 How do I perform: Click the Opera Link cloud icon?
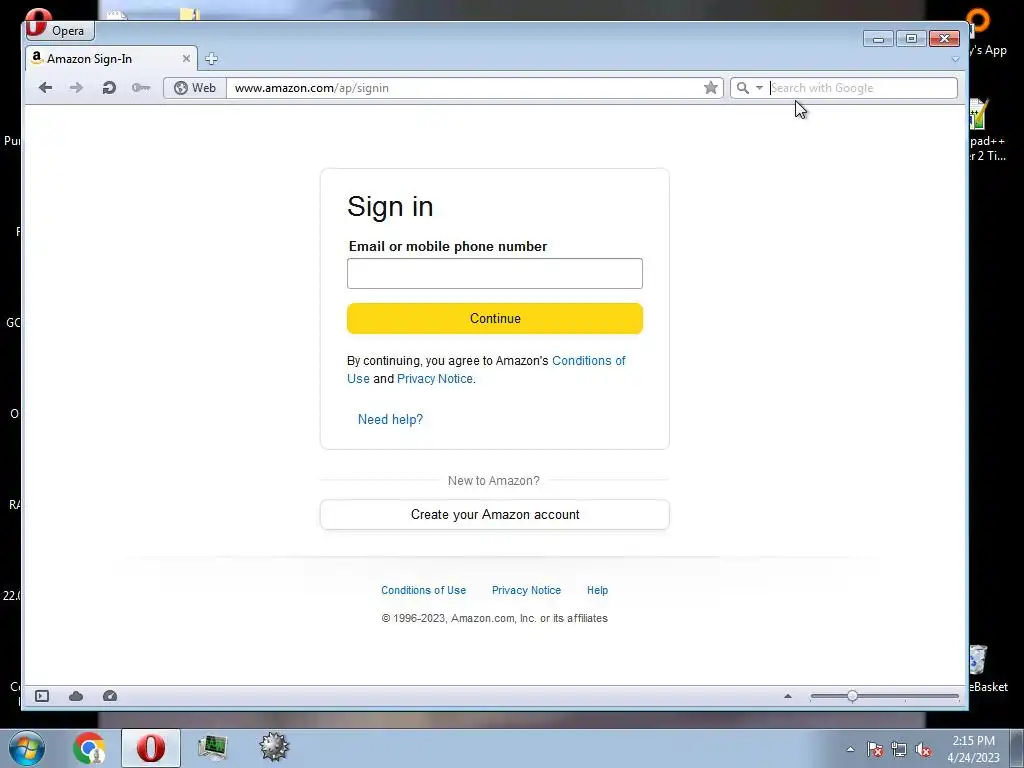point(76,696)
